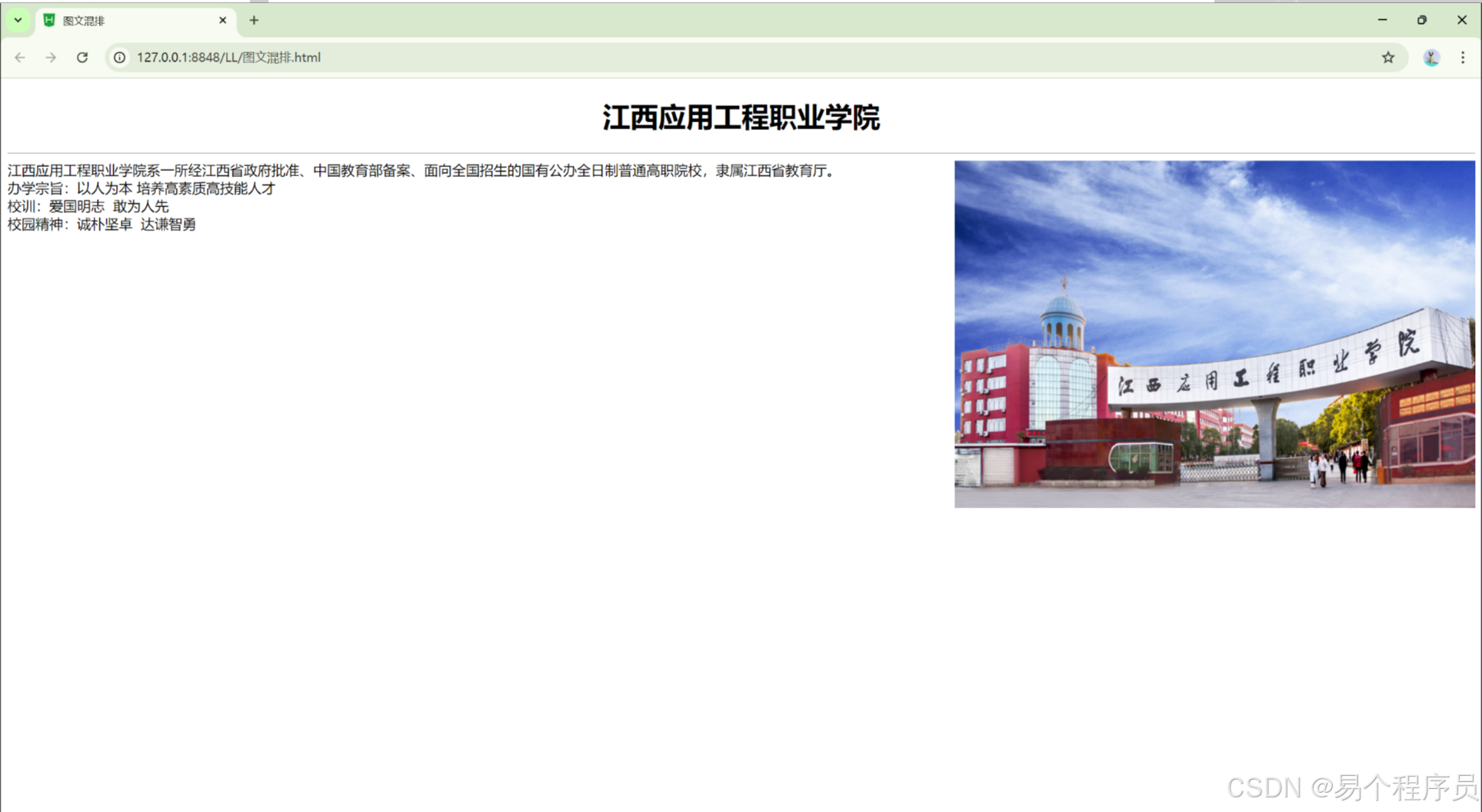Image resolution: width=1482 pixels, height=812 pixels.
Task: Open a new tab with plus button
Action: pos(254,21)
